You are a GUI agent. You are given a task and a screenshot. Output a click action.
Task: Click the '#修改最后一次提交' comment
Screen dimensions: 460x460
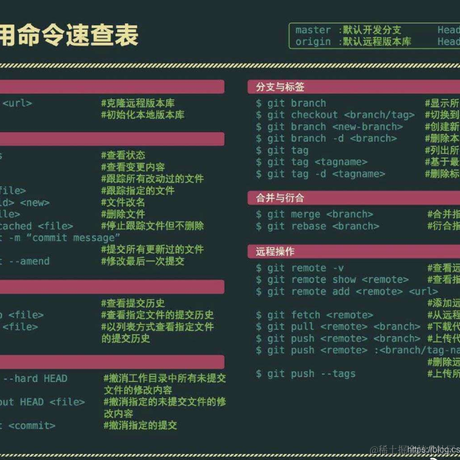coord(143,261)
